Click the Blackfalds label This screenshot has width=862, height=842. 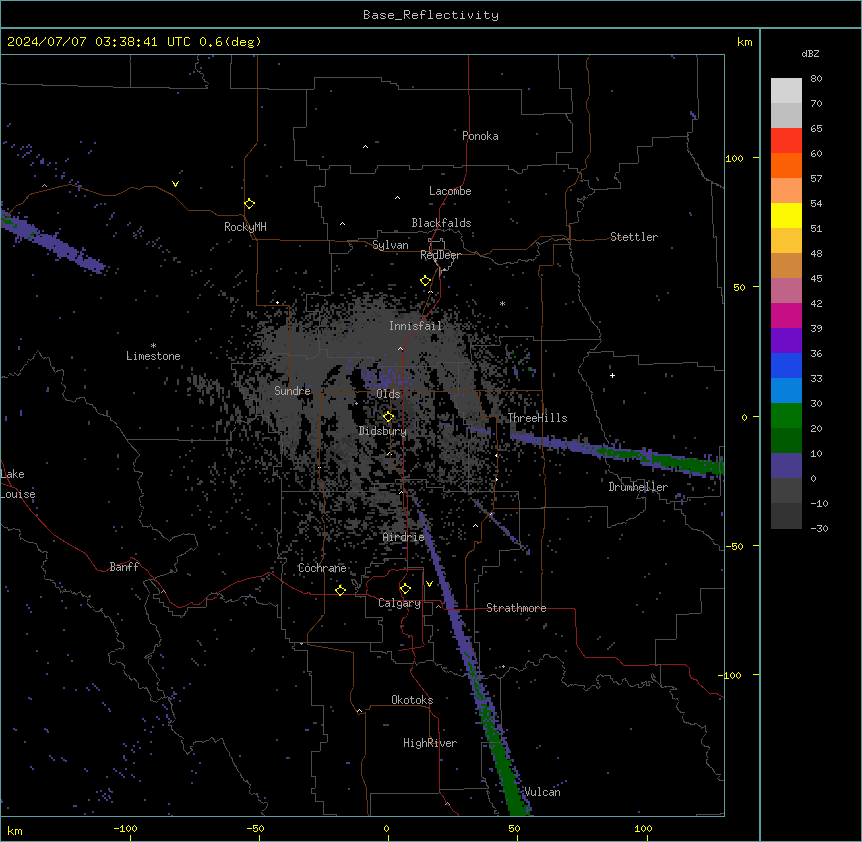click(x=441, y=223)
